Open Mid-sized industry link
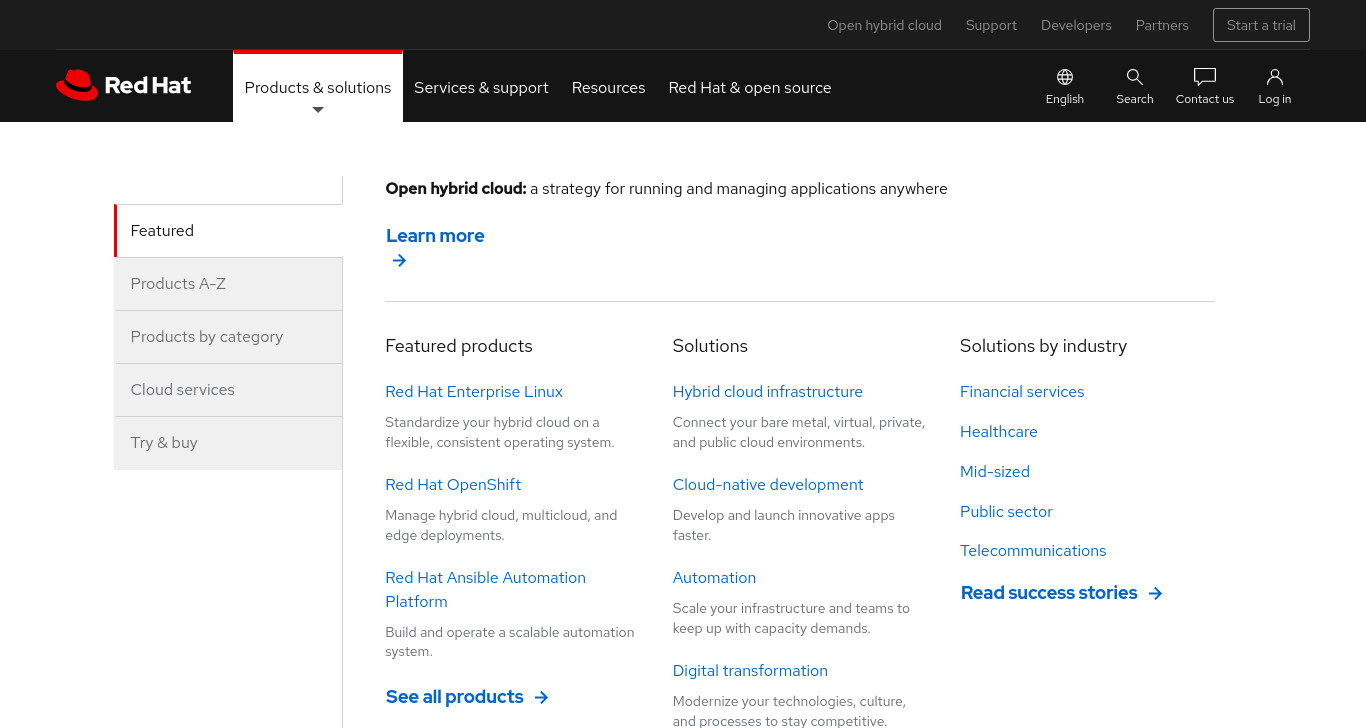The width and height of the screenshot is (1366, 728). [995, 472]
